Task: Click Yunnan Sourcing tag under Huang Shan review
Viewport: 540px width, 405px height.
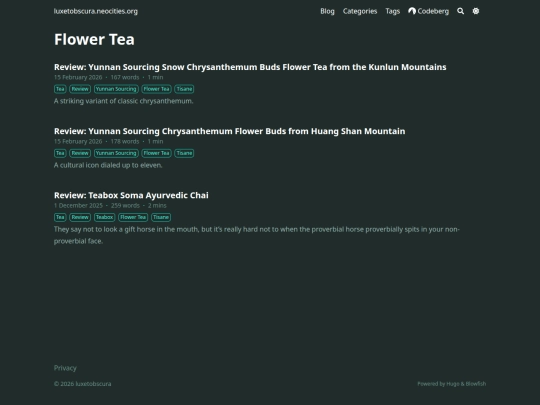Action: coord(116,153)
